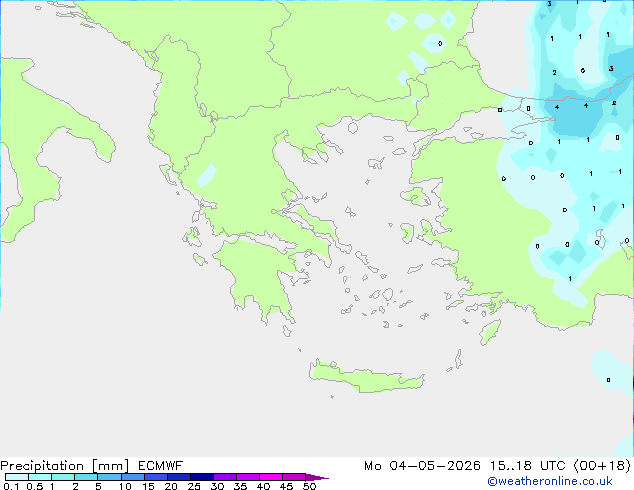
Task: Click the 35–40 mm violet legend swatch
Action: point(248,477)
